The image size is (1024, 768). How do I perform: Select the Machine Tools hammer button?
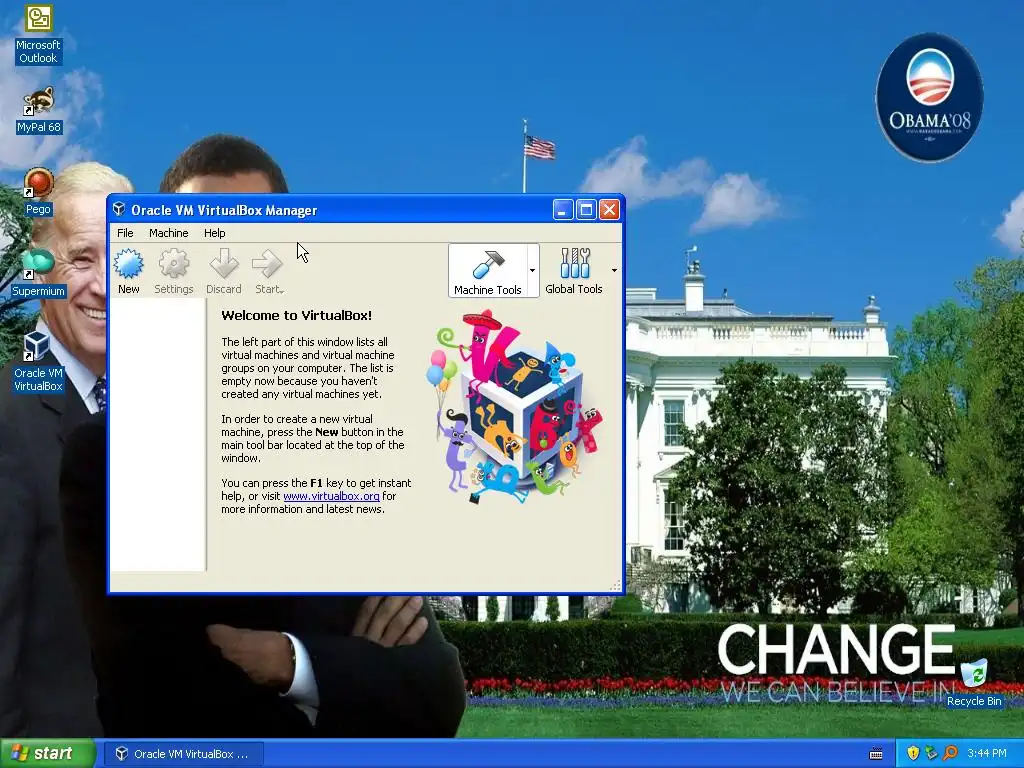(x=488, y=271)
